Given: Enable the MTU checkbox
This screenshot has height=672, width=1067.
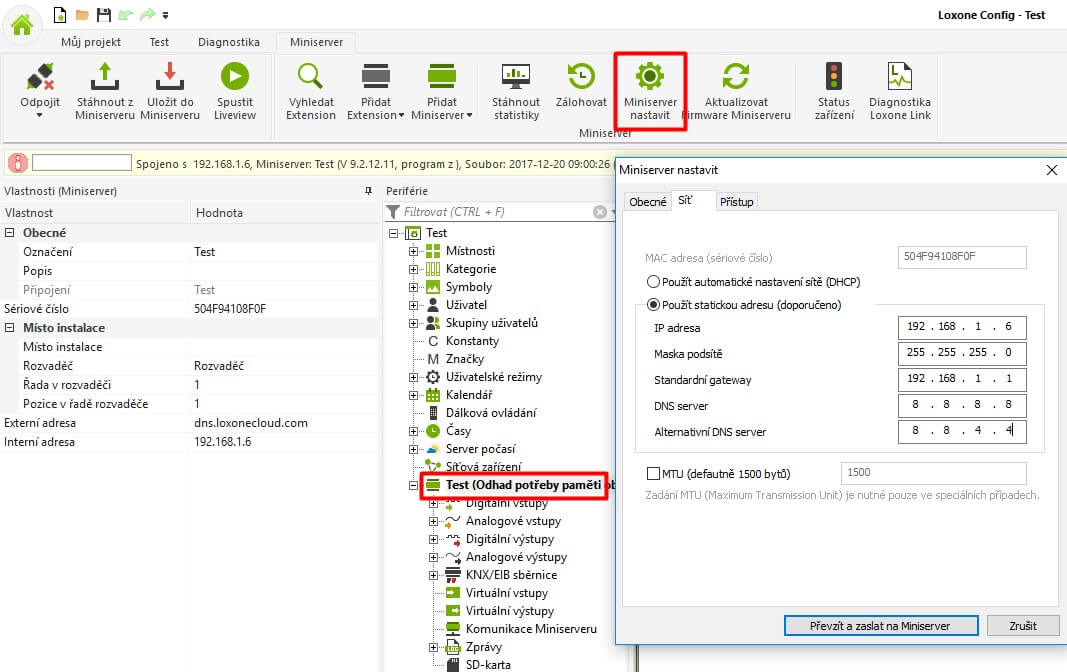Looking at the screenshot, I should pos(654,473).
